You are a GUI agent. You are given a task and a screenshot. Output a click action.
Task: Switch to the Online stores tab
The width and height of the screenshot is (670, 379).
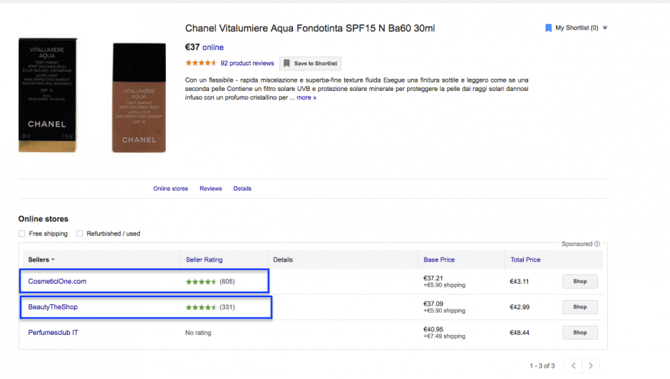pyautogui.click(x=170, y=188)
